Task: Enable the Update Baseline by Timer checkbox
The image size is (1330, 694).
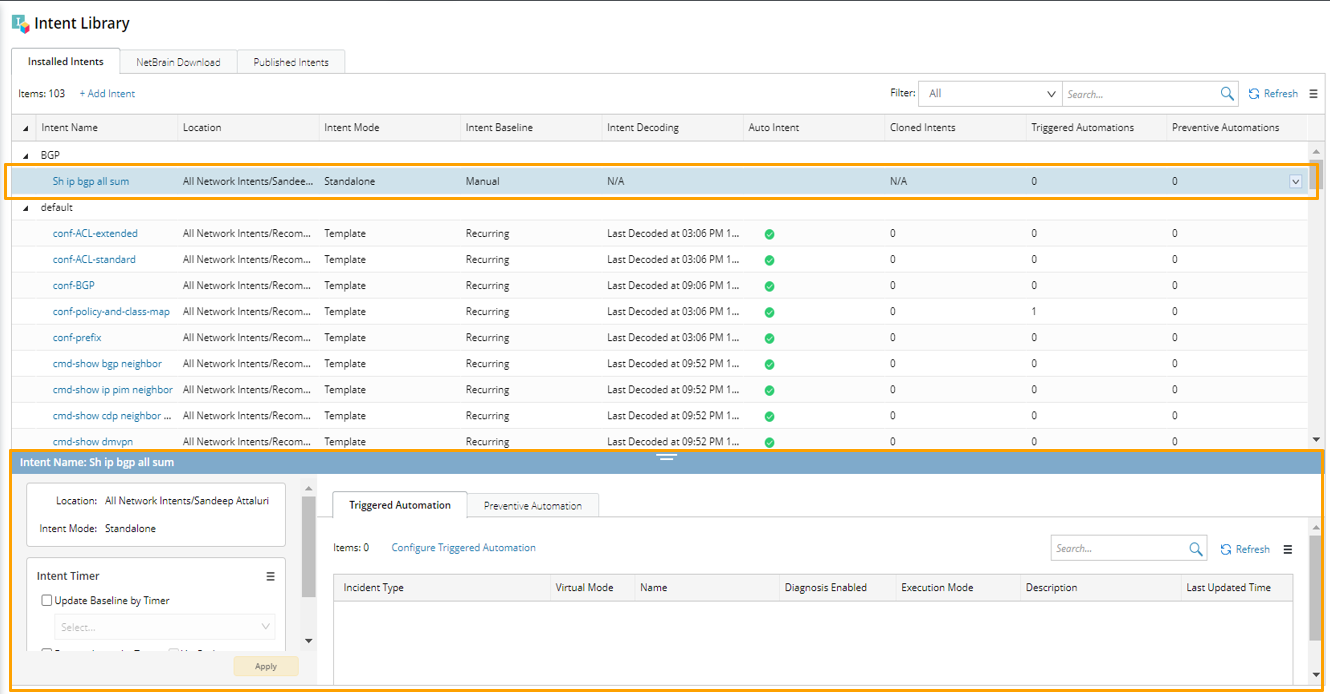Action: coord(47,601)
